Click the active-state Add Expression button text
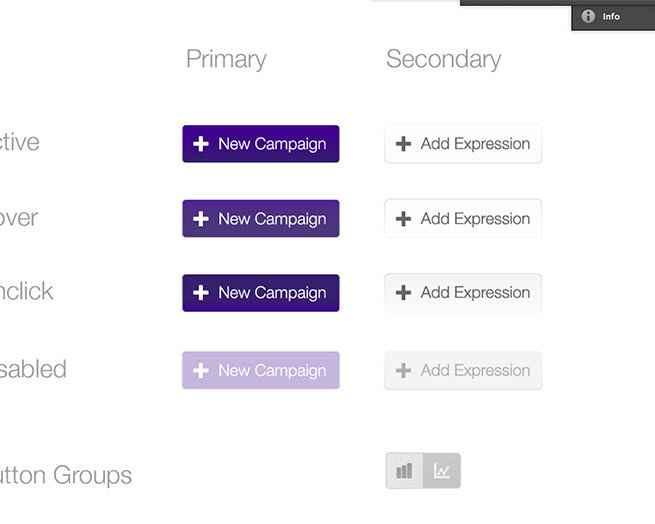Image resolution: width=655 pixels, height=524 pixels. [475, 144]
